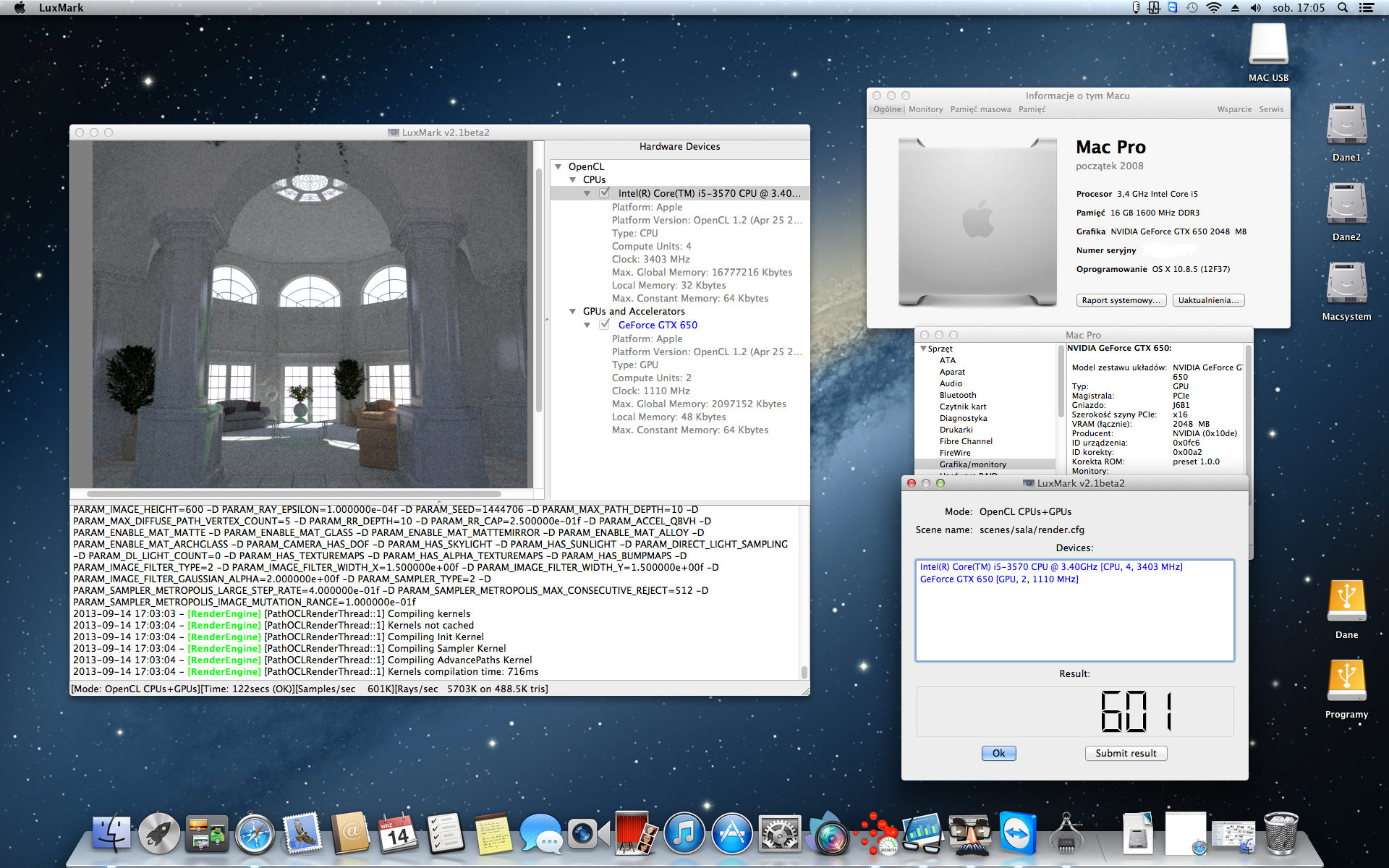
Task: Collapse GPUs and Accelerators node
Action: tap(573, 311)
